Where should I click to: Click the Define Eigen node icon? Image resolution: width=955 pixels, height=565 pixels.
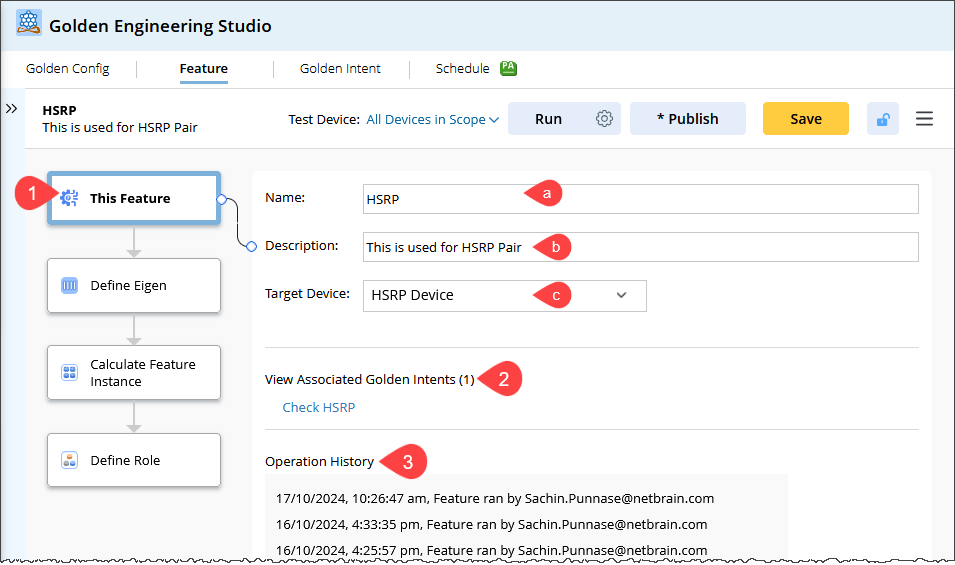[x=70, y=285]
